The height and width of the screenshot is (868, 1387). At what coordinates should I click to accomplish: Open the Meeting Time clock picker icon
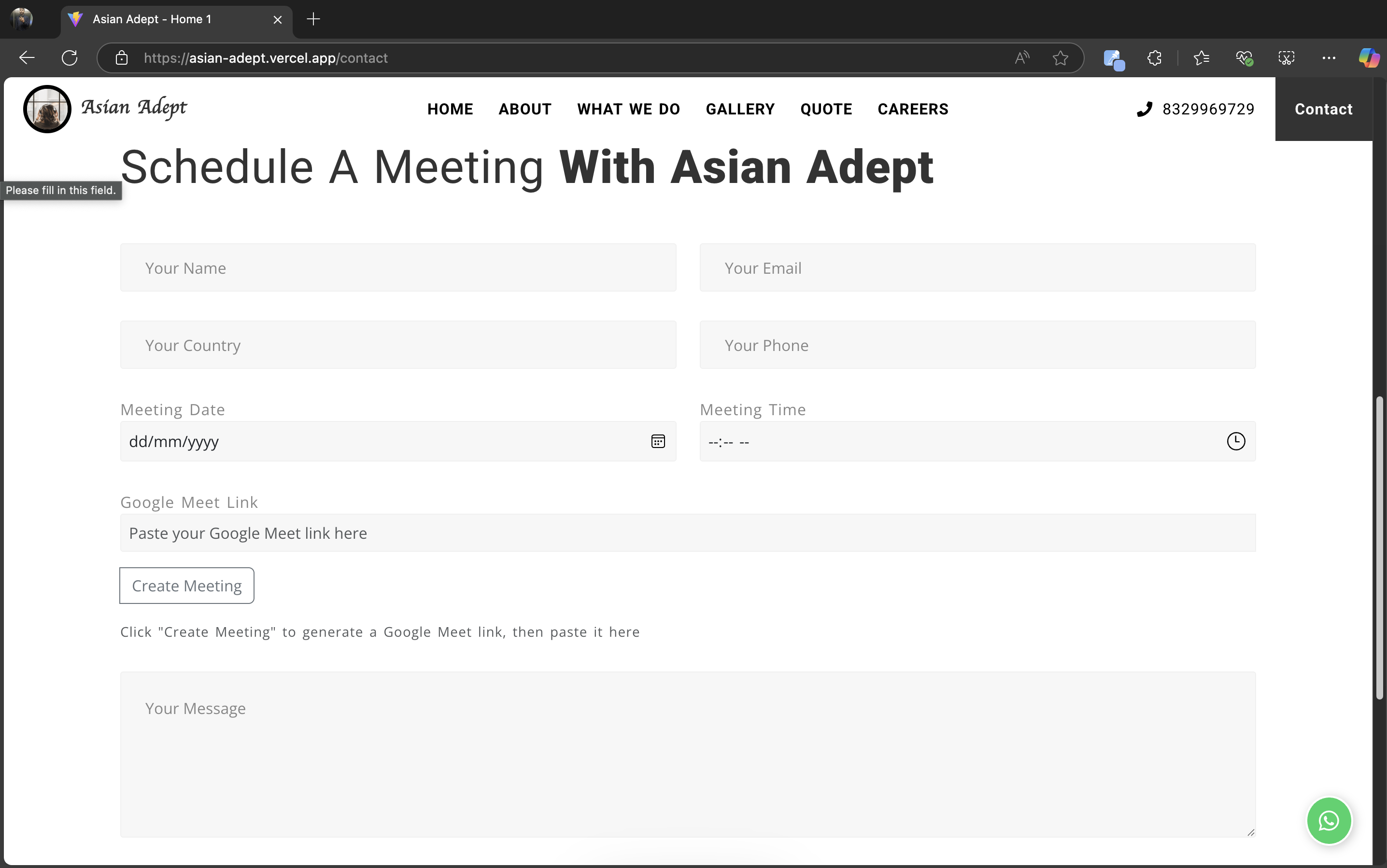(x=1235, y=441)
